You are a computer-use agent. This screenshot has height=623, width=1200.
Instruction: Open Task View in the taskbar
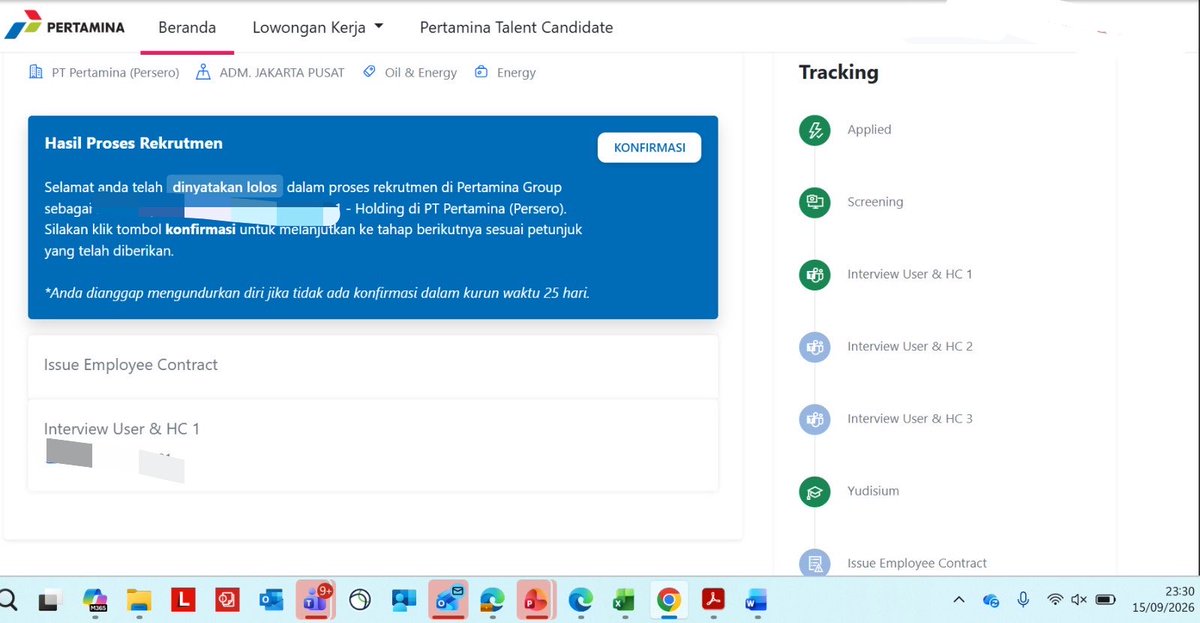point(48,600)
